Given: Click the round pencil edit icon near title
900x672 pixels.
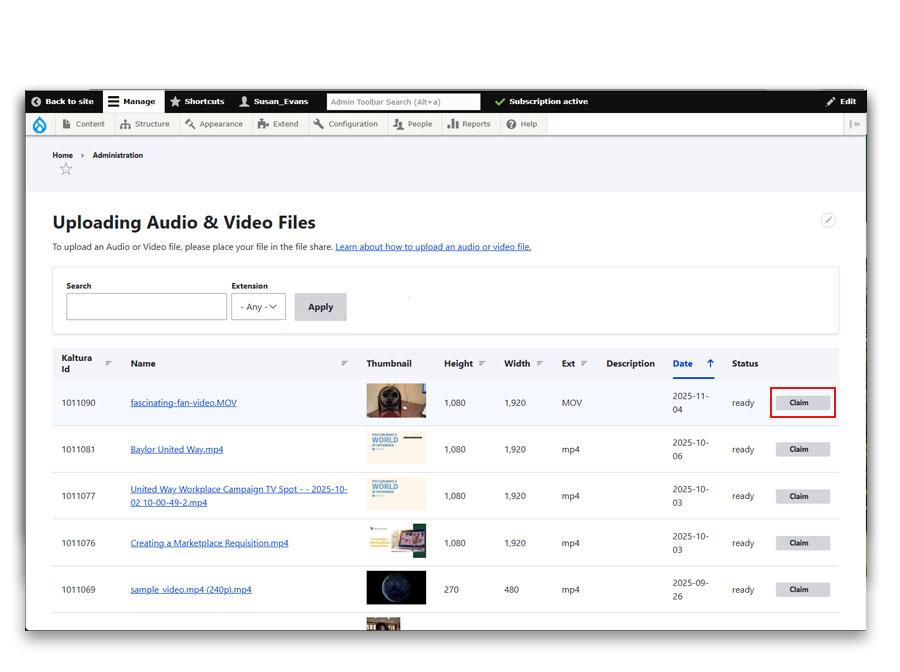Looking at the screenshot, I should click(x=828, y=220).
